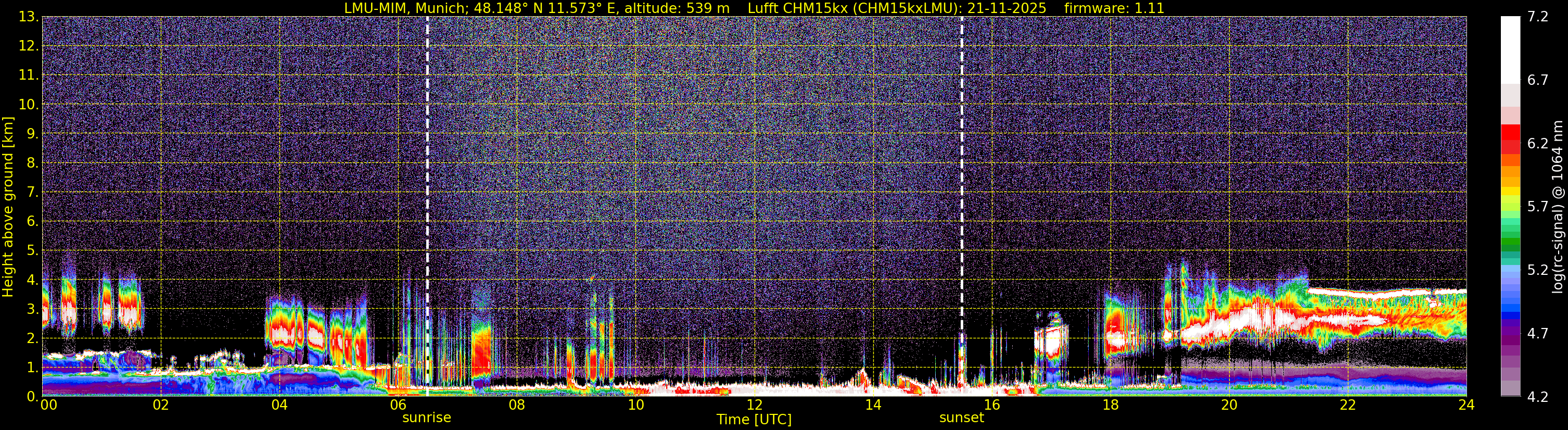Viewport: 1568px width, 430px height.
Task: Click the "20" time axis tick label
Action: point(1229,405)
